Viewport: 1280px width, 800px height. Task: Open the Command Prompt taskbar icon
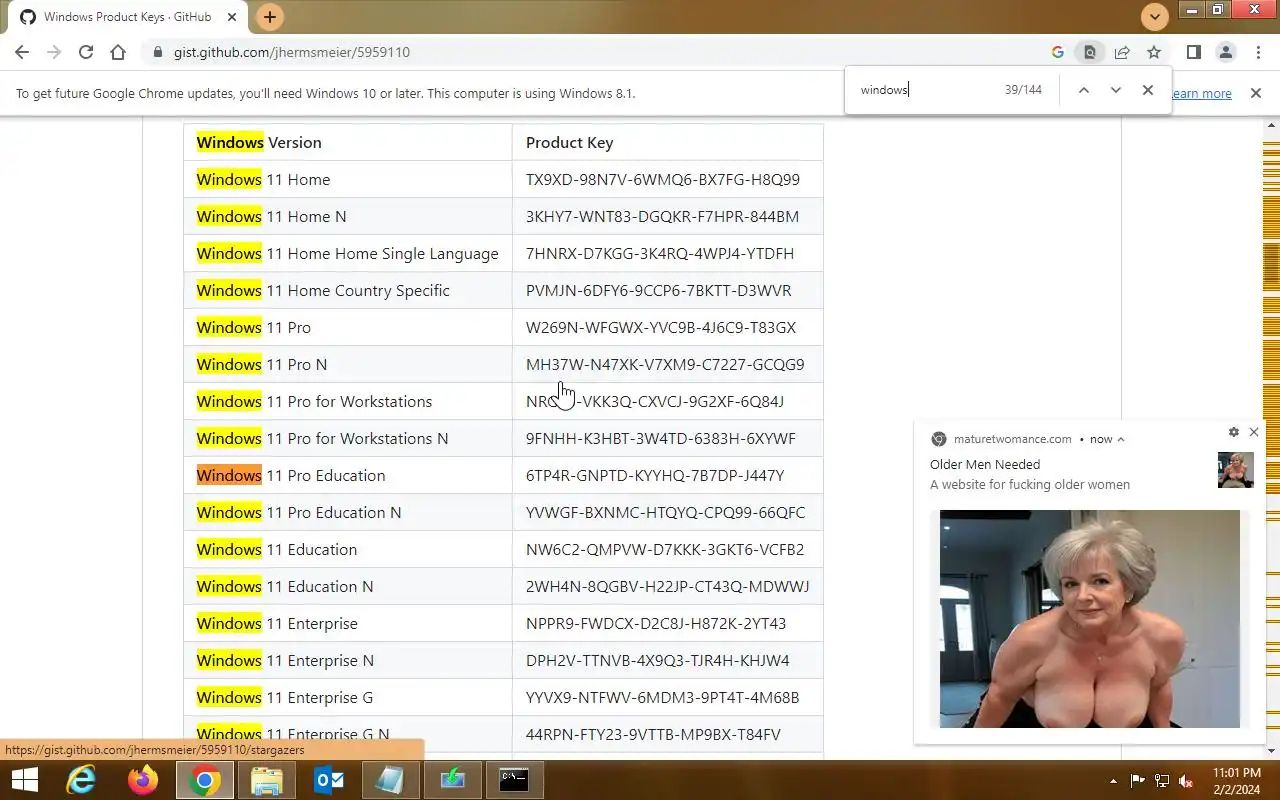514,780
